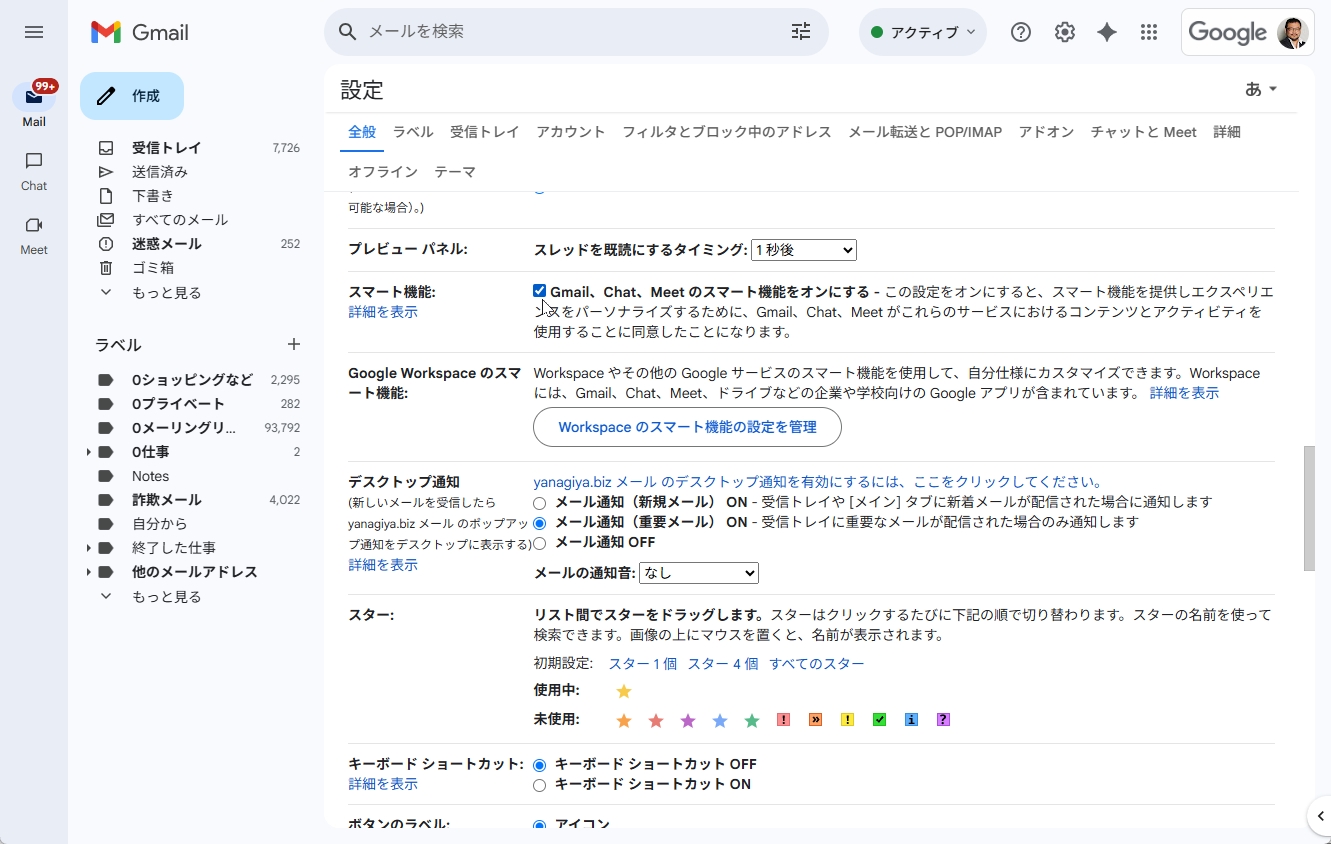Viewport: 1331px width, 844px height.
Task: Click the search options filter icon
Action: pos(801,32)
